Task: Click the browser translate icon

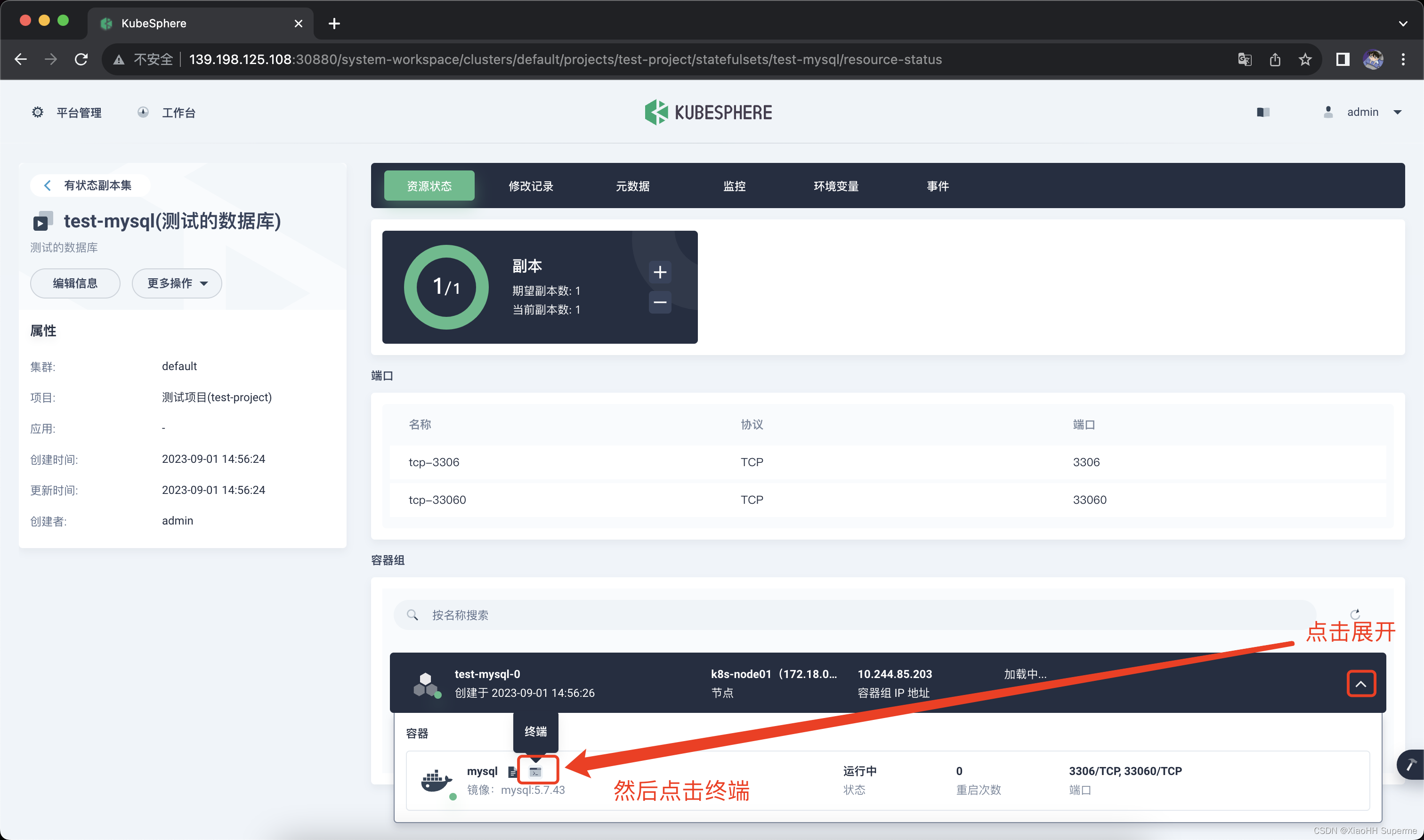Action: coord(1244,59)
